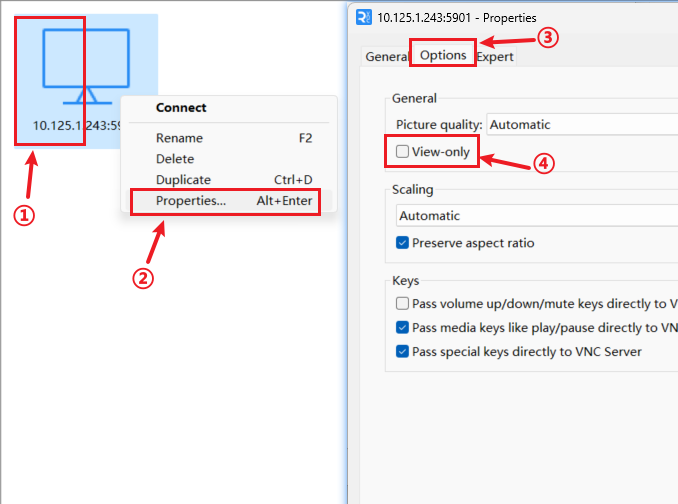Click the 10.125.1.243:59 connection label

point(77,126)
